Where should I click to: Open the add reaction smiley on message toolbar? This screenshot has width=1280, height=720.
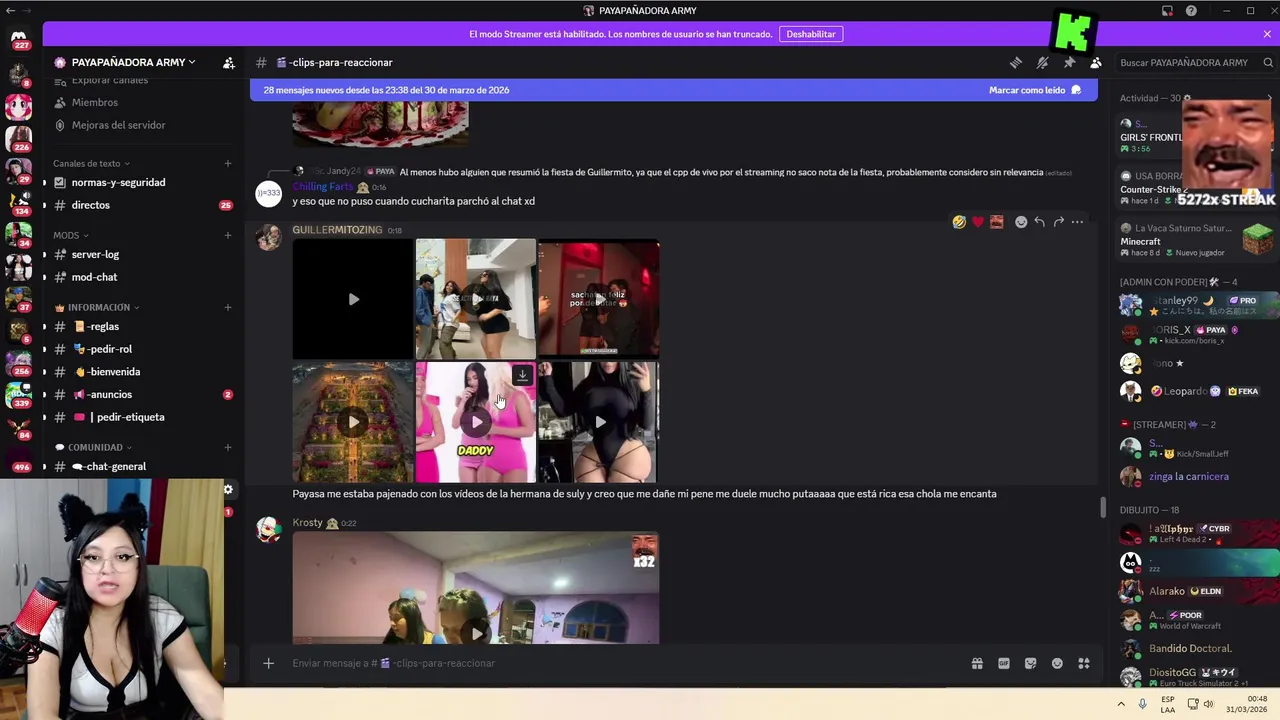(x=1021, y=222)
